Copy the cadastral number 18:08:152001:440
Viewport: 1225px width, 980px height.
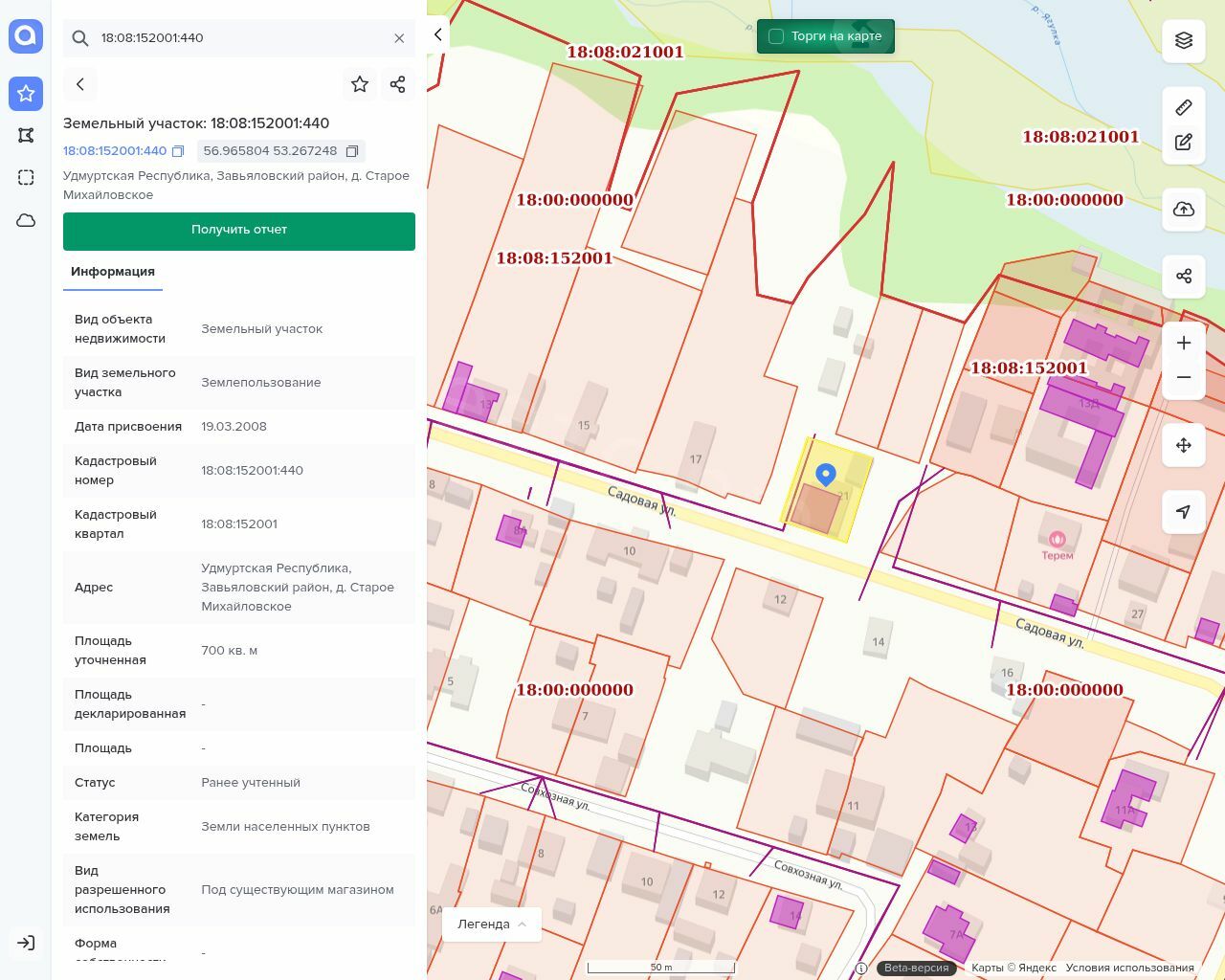pos(178,151)
